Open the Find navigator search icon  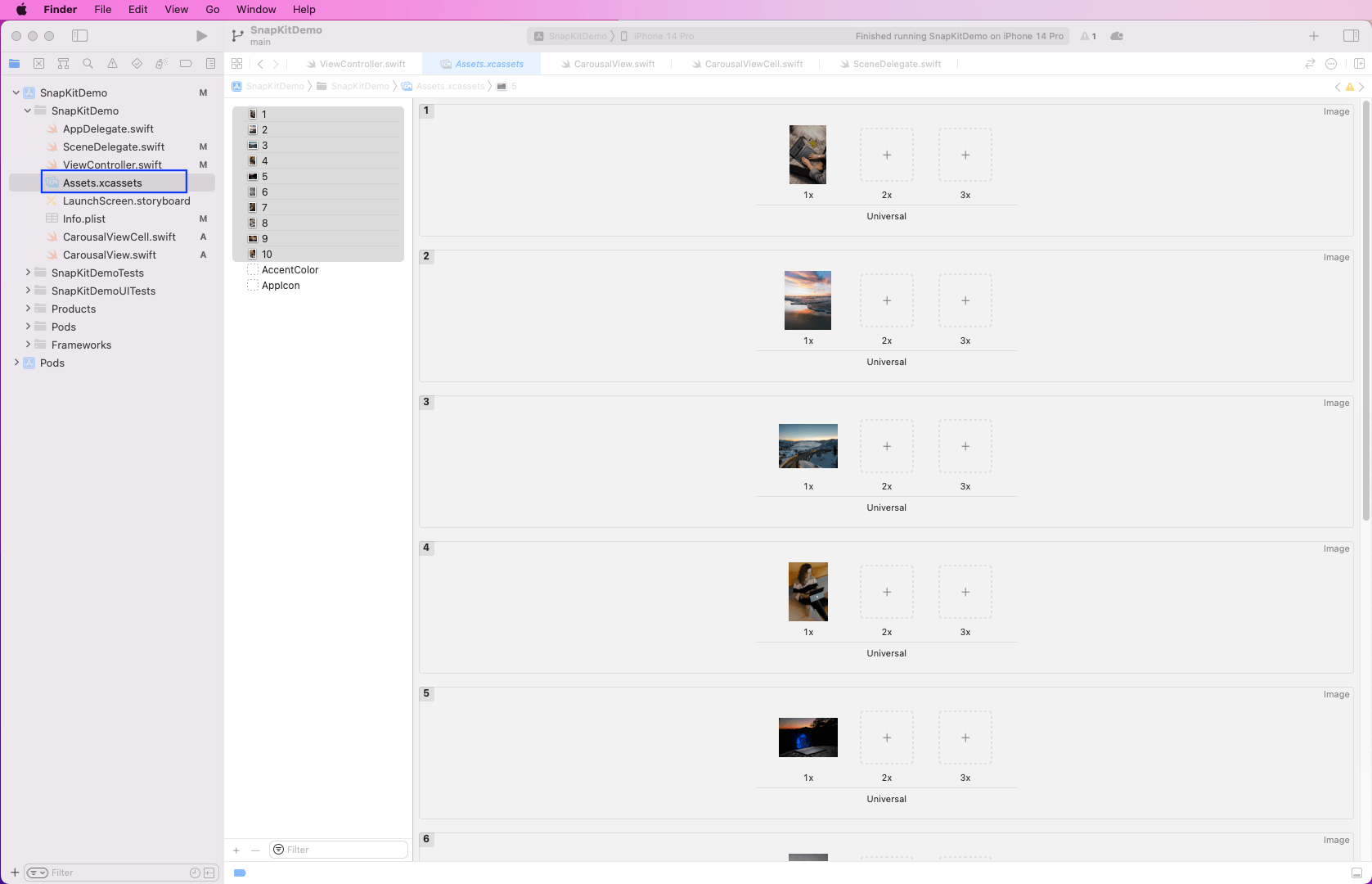[x=88, y=64]
